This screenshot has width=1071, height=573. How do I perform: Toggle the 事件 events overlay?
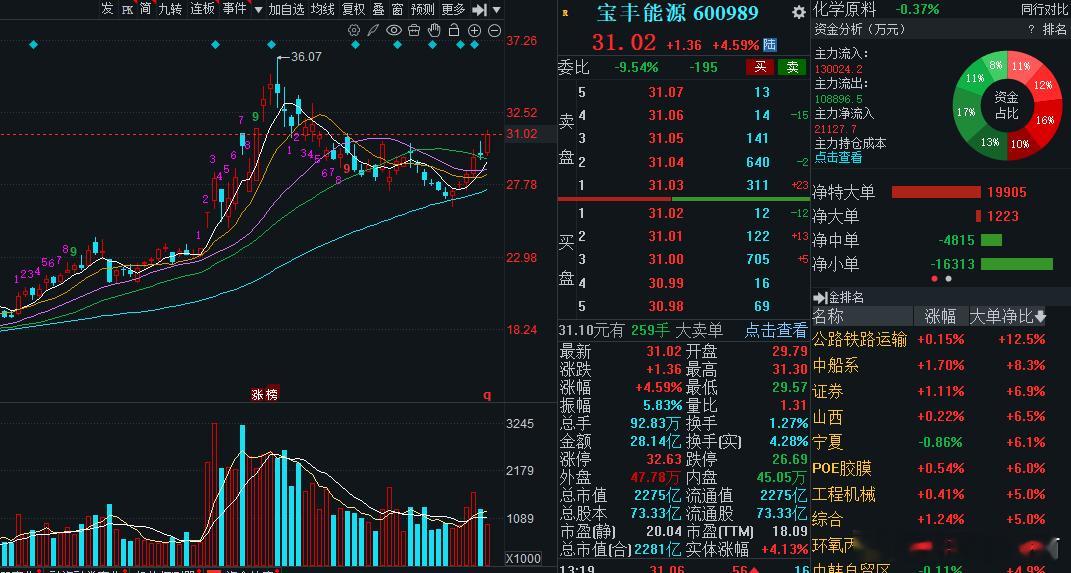click(234, 9)
